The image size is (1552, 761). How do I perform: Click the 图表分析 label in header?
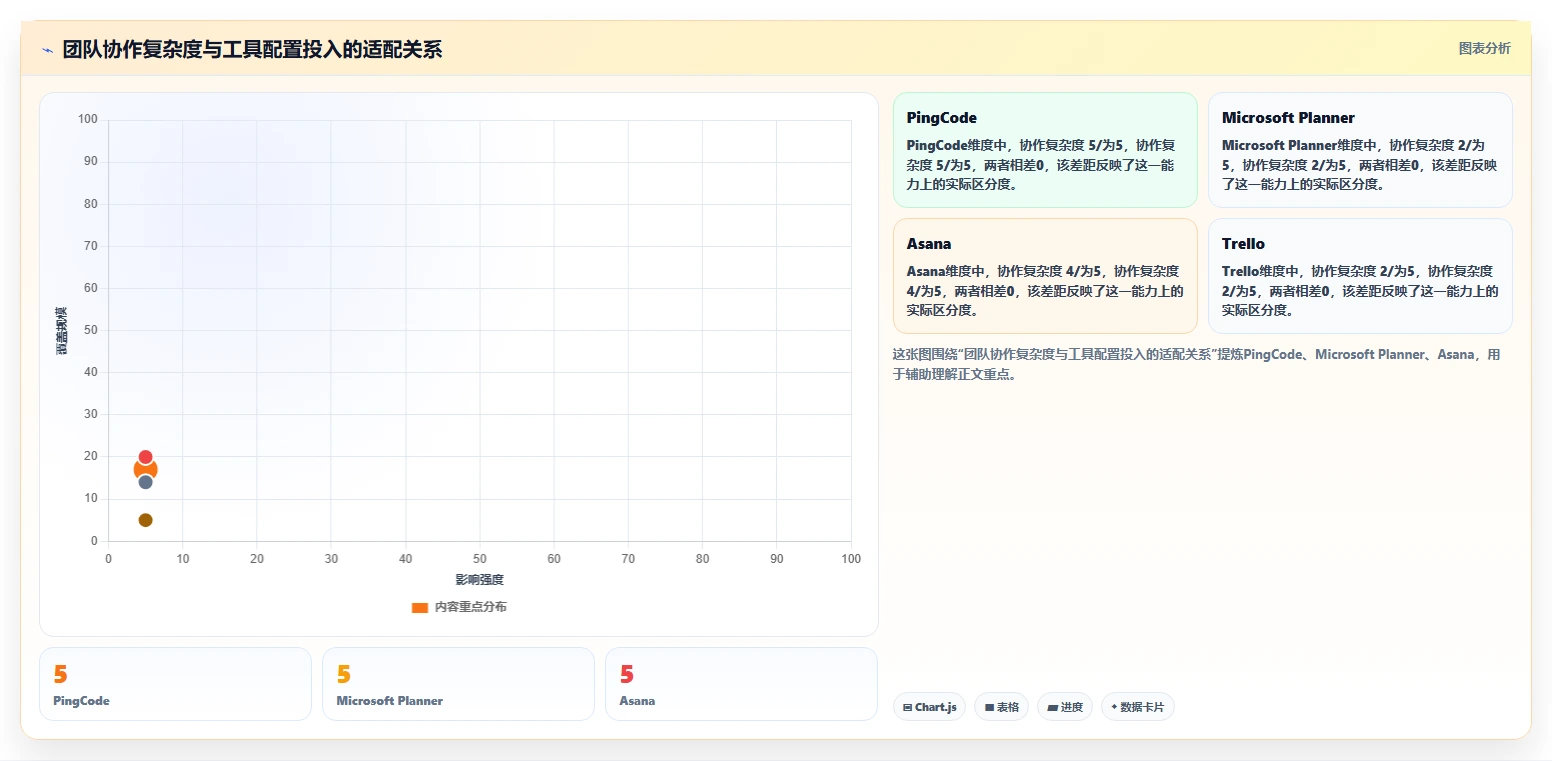click(x=1484, y=48)
